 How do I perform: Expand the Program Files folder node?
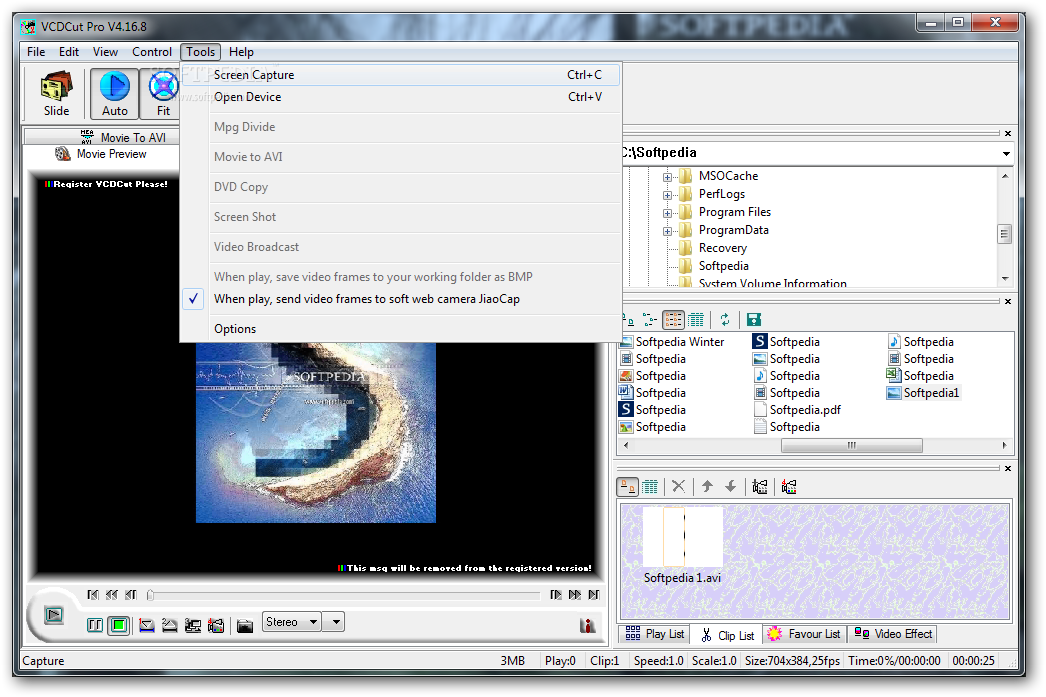pos(667,213)
